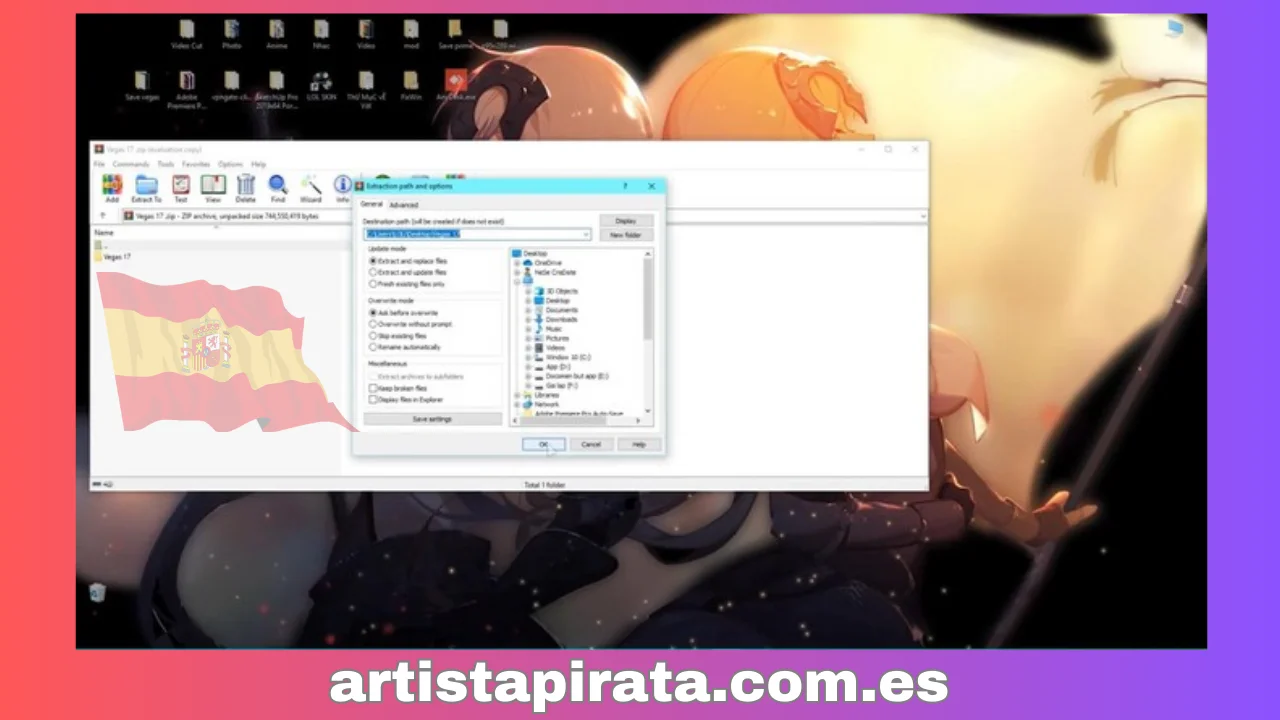Click the Display button
The image size is (1280, 720).
pyautogui.click(x=626, y=220)
